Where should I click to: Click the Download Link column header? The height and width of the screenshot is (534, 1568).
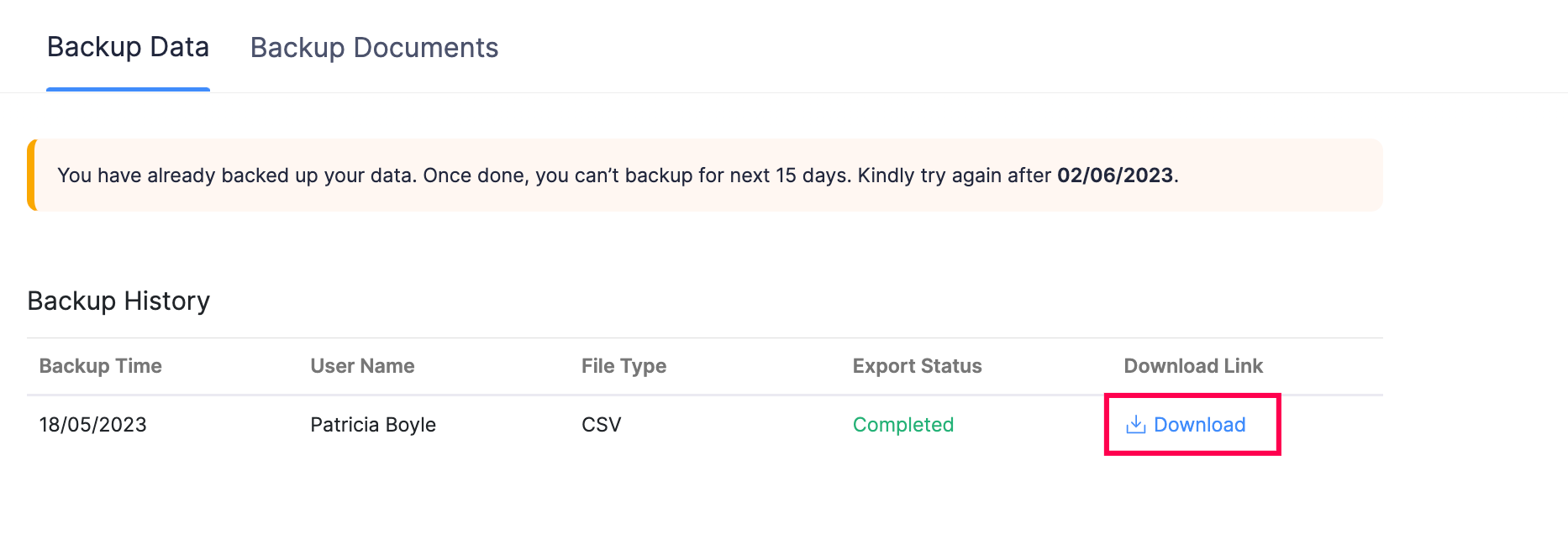click(x=1193, y=366)
